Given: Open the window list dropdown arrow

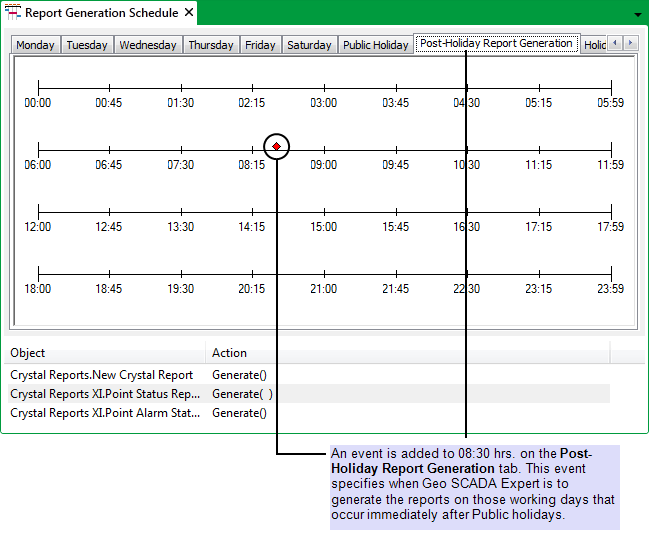Looking at the screenshot, I should tap(638, 15).
